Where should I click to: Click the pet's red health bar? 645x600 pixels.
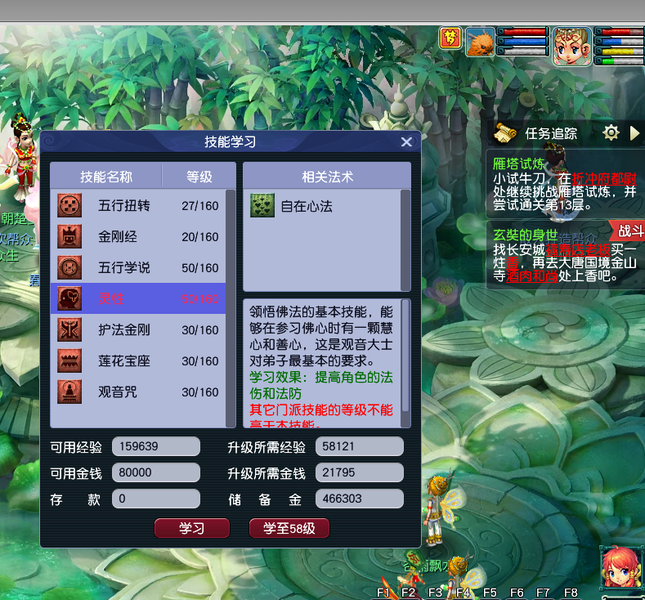(x=523, y=32)
